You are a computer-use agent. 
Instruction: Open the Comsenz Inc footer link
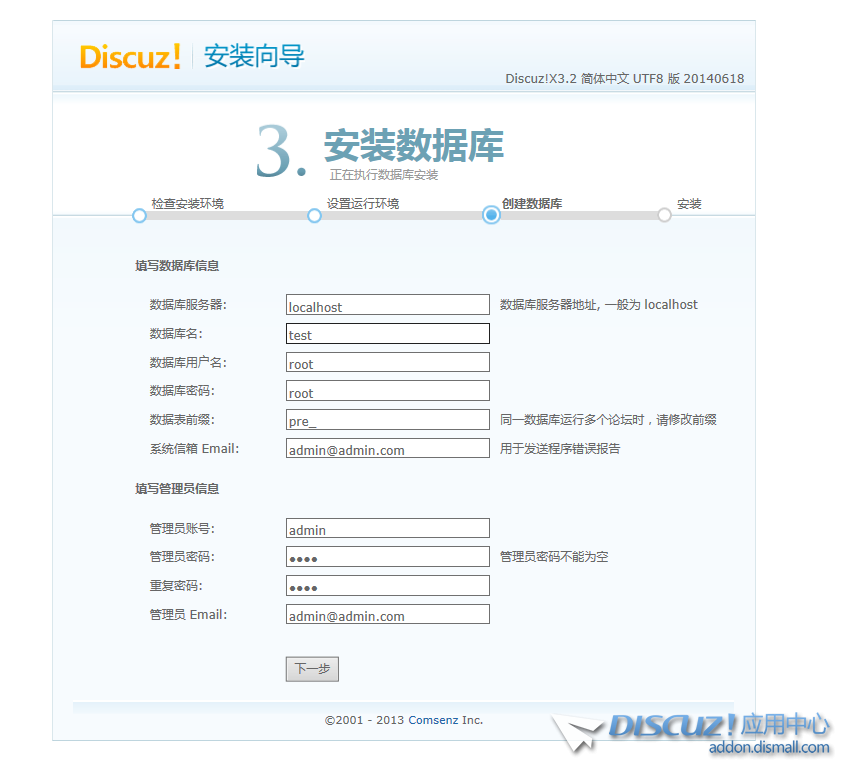444,719
